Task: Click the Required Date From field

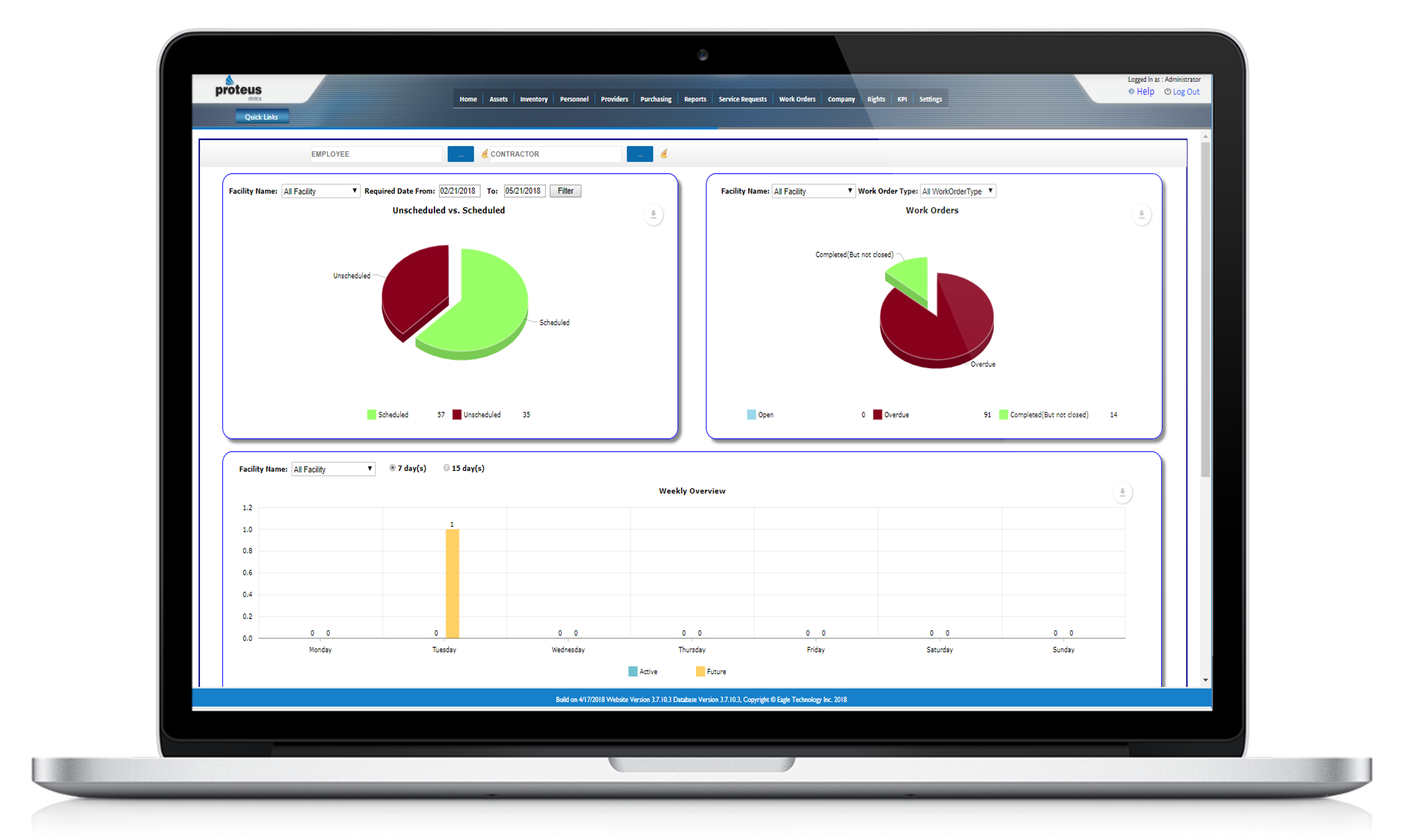Action: click(459, 191)
